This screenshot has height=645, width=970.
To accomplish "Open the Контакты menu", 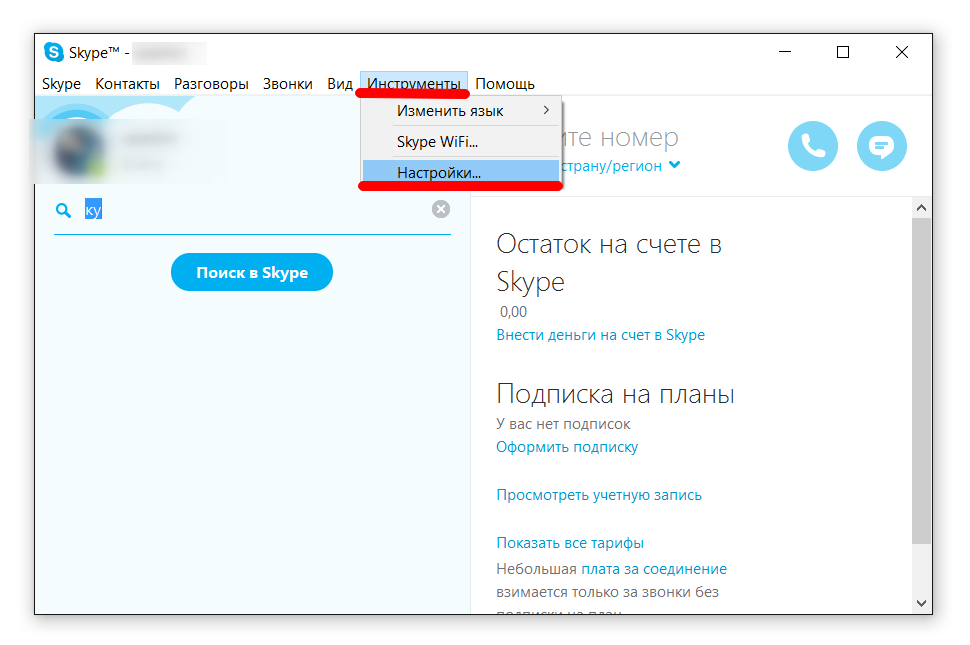I will 127,84.
